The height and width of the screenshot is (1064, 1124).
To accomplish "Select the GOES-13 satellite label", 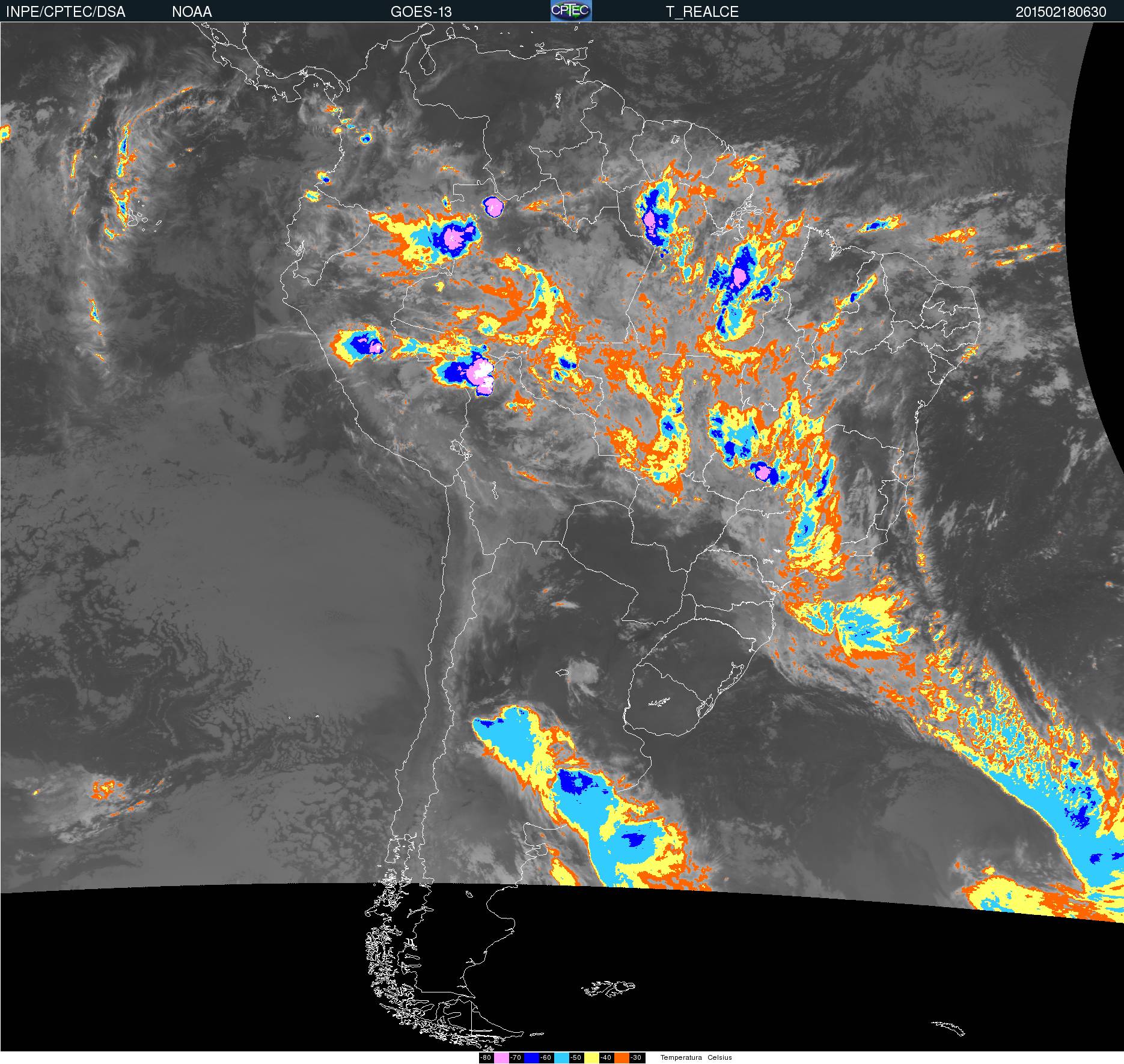I will point(421,11).
